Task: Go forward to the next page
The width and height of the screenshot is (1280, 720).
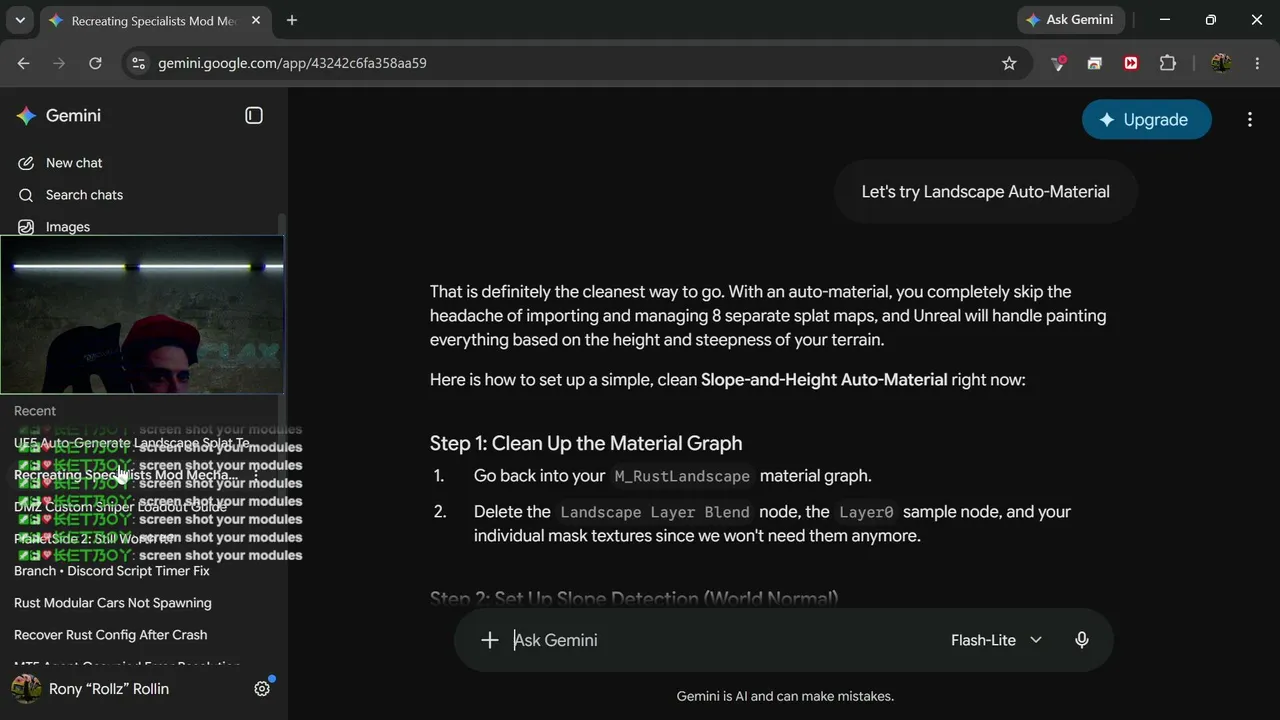Action: [59, 63]
